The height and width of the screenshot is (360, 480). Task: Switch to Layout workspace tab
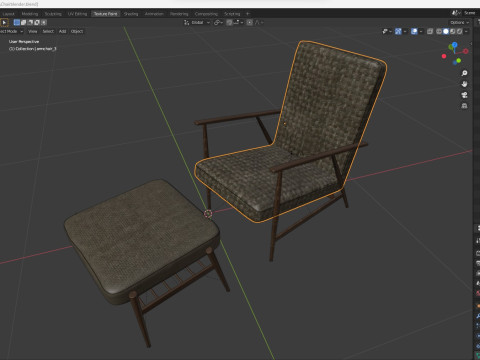pos(9,14)
